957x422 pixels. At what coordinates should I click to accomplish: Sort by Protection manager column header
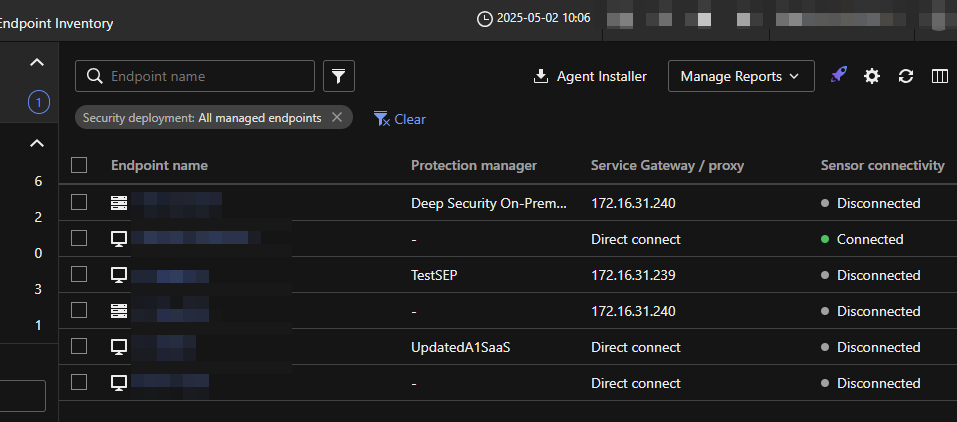pos(474,165)
